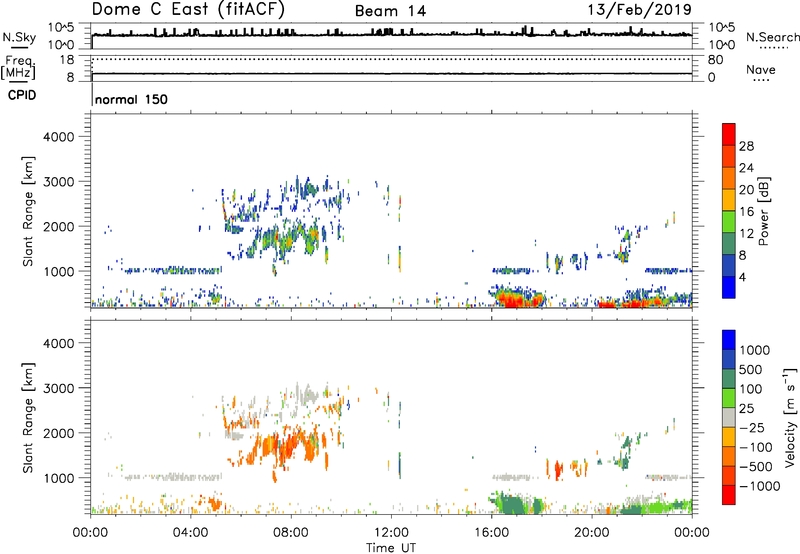Image resolution: width=800 pixels, height=554 pixels.
Task: Click the velocity panel "Slant Range [km]" axis title
Action: [x=28, y=417]
